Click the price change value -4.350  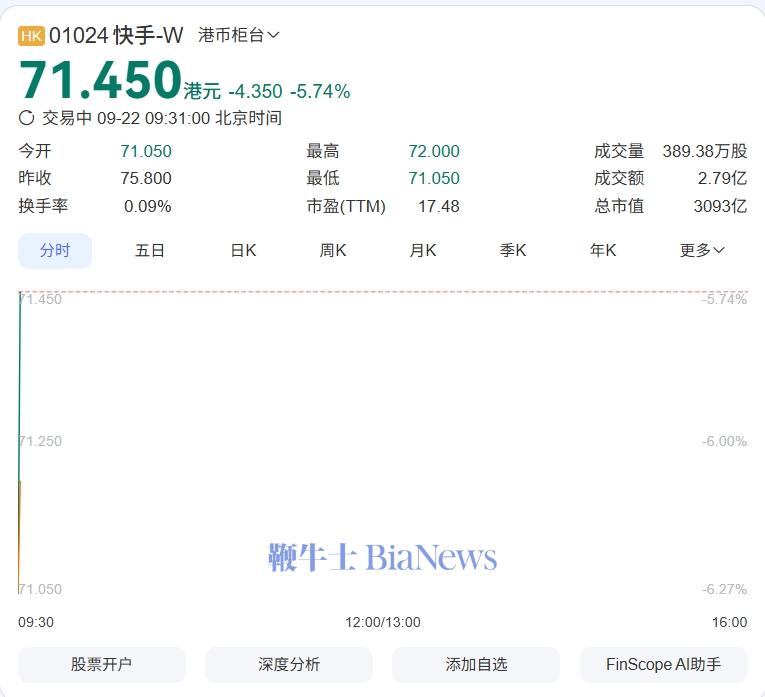pos(256,91)
